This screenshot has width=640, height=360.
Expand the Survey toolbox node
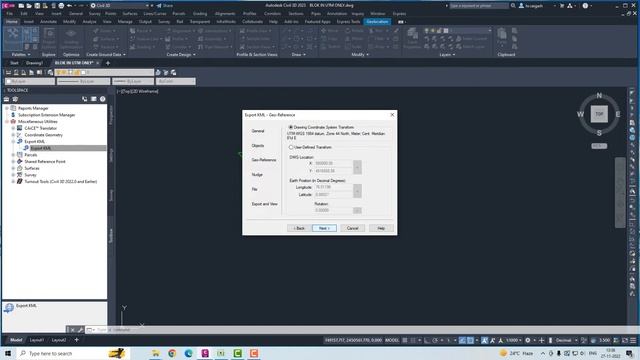13,175
